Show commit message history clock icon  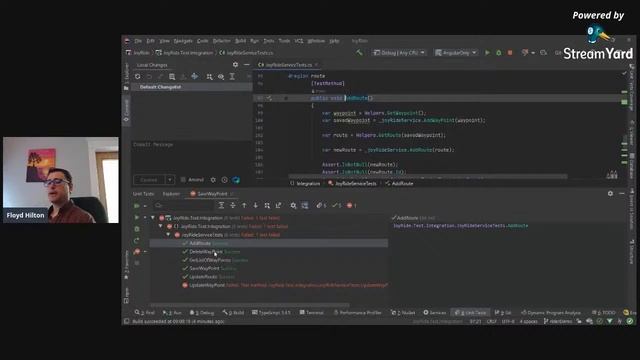(224, 180)
